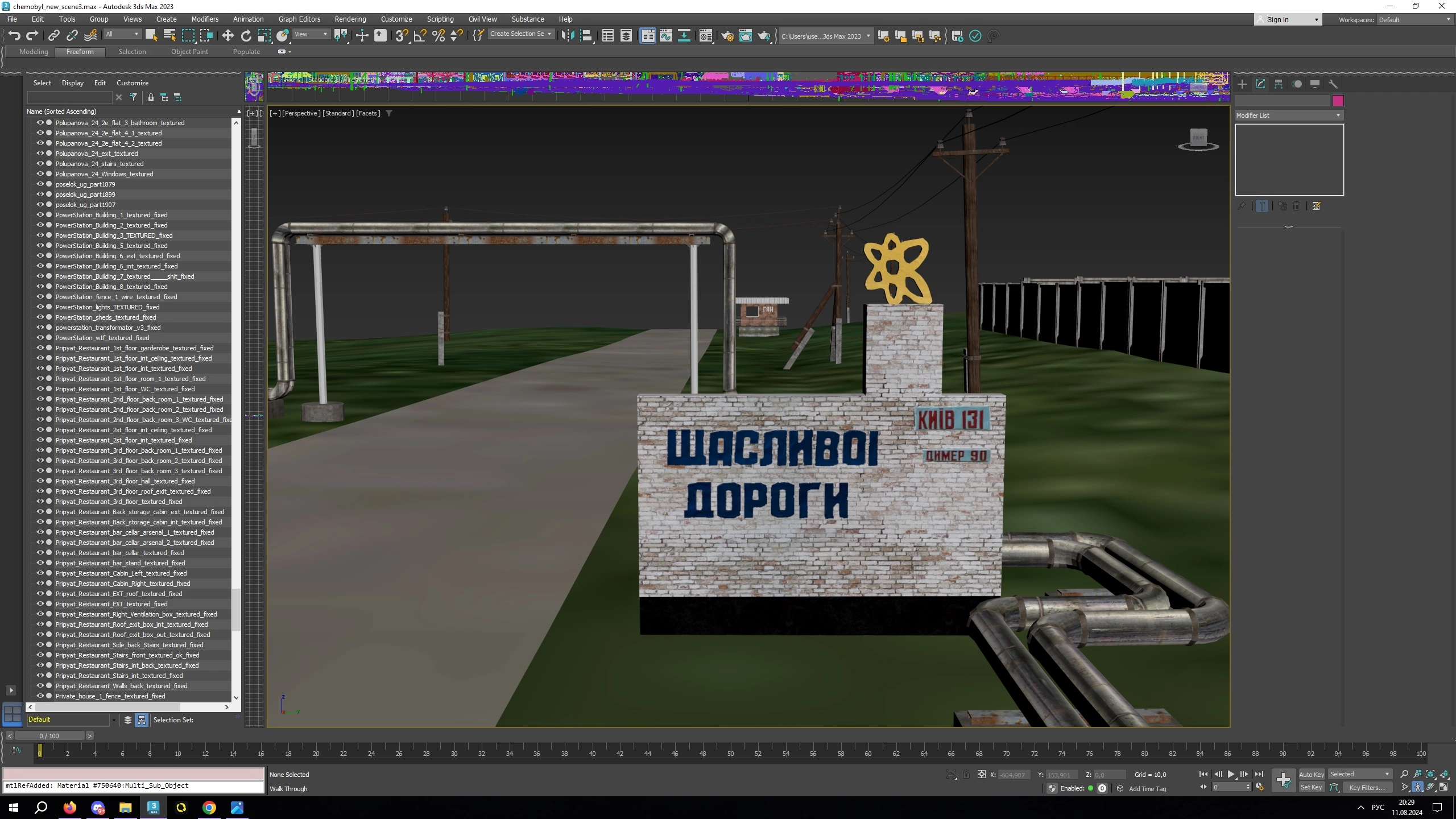Click the Undo arrow icon

(14, 36)
